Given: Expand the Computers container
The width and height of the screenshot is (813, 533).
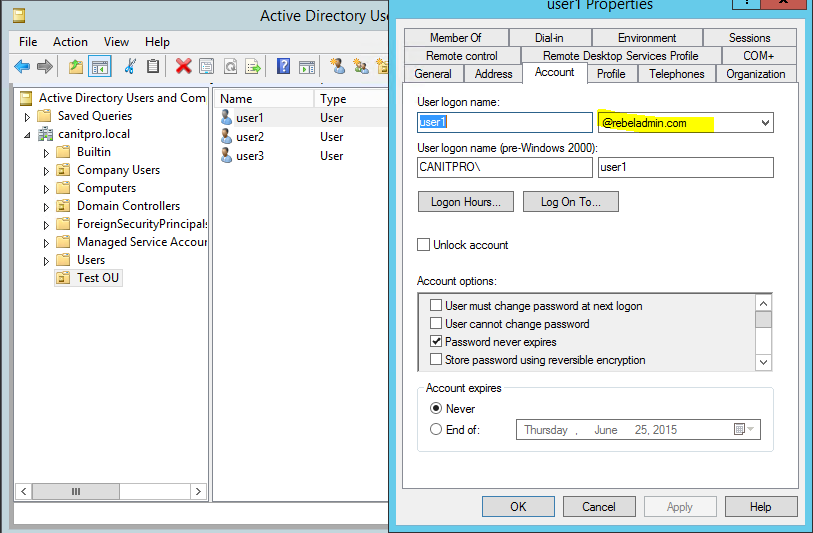Looking at the screenshot, I should pos(46,189).
